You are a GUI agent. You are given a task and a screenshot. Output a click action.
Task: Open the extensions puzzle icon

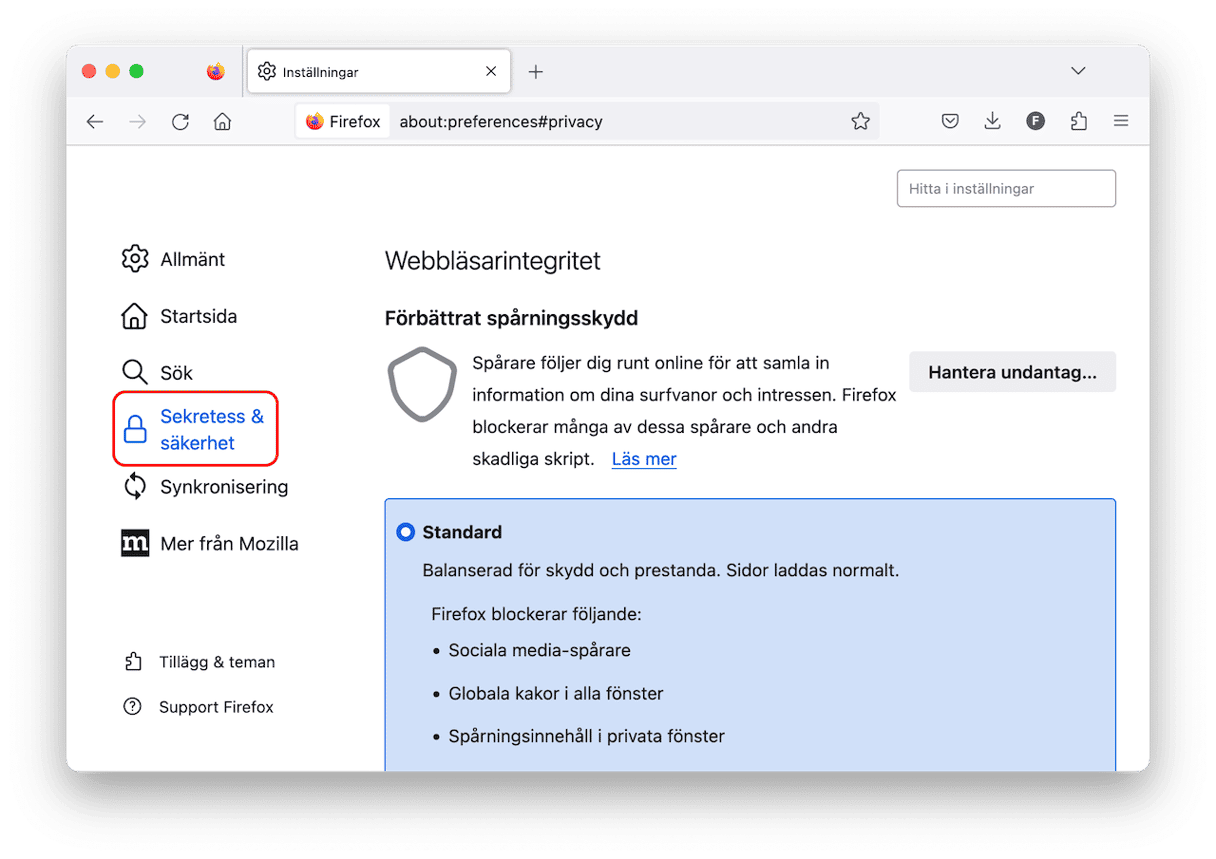[1078, 122]
